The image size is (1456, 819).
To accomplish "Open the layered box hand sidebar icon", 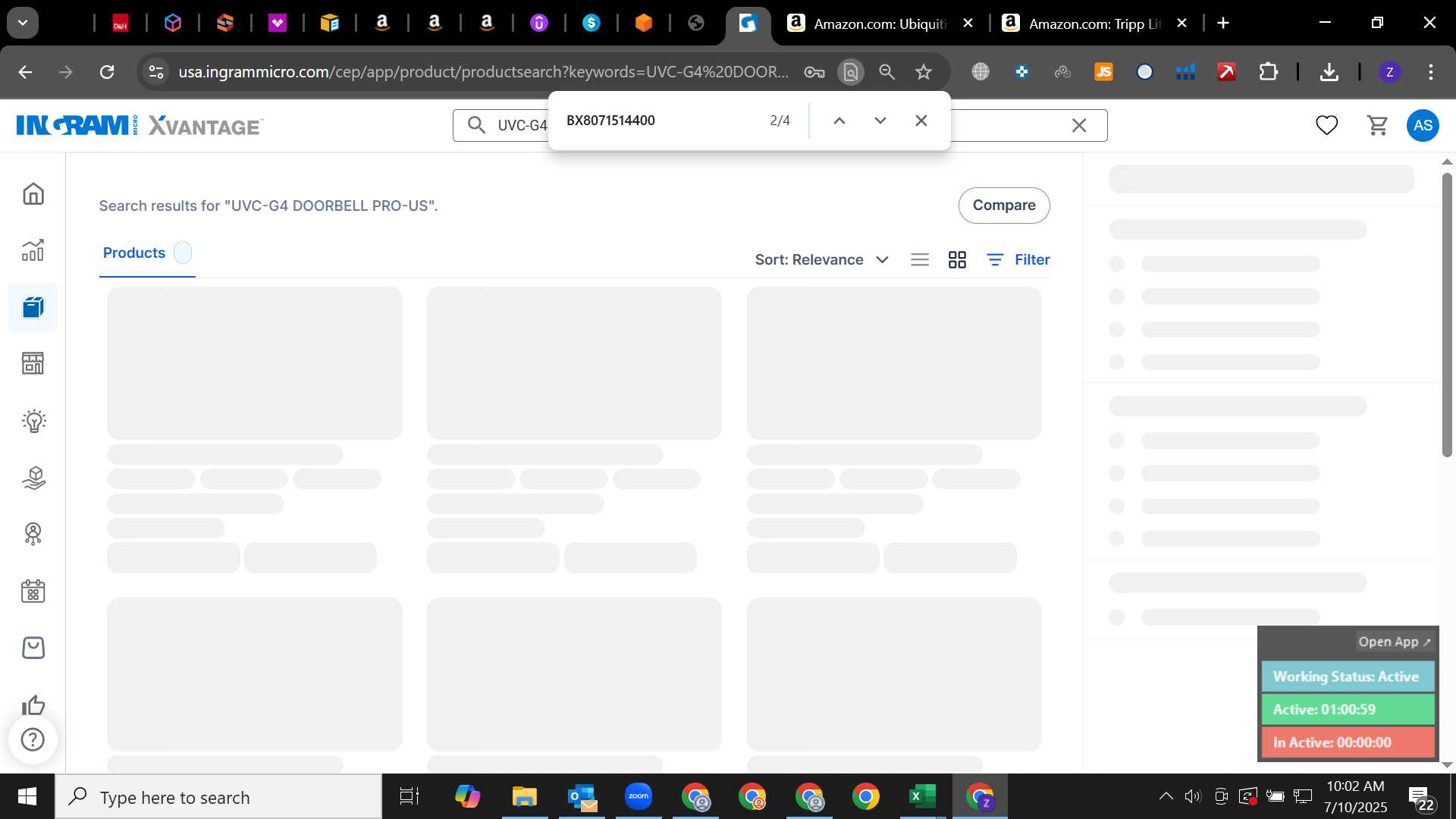I will 33,478.
